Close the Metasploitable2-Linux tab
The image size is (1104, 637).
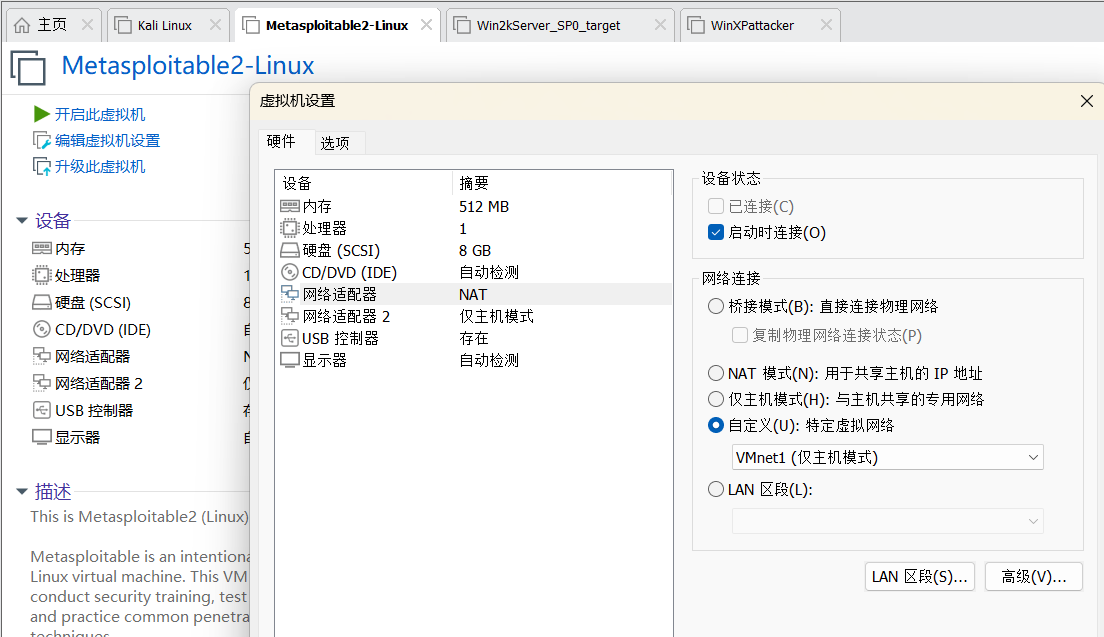(x=426, y=25)
